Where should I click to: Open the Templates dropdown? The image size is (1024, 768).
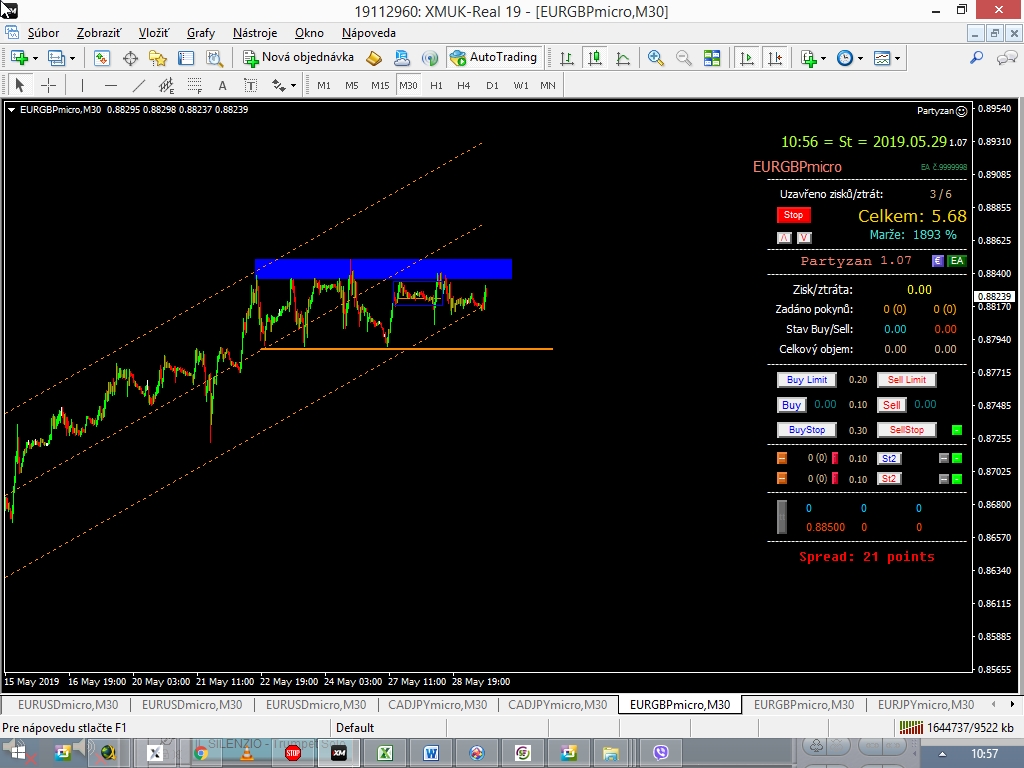coord(897,58)
